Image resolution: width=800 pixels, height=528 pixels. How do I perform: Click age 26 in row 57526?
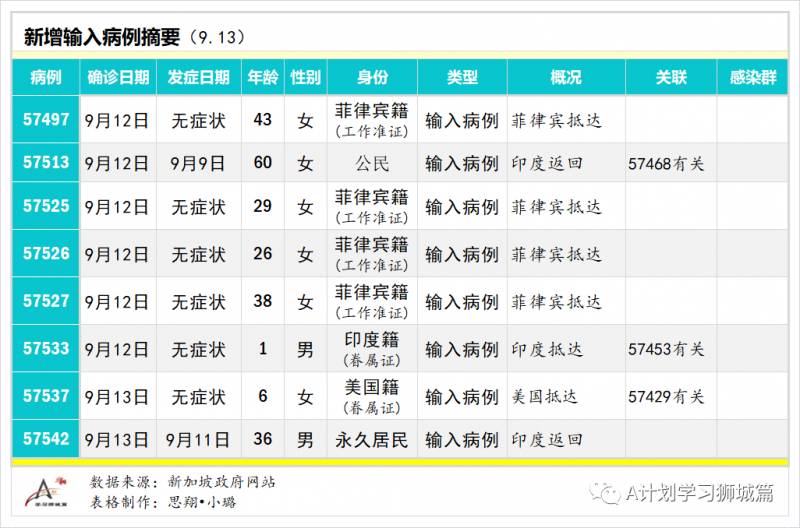263,253
